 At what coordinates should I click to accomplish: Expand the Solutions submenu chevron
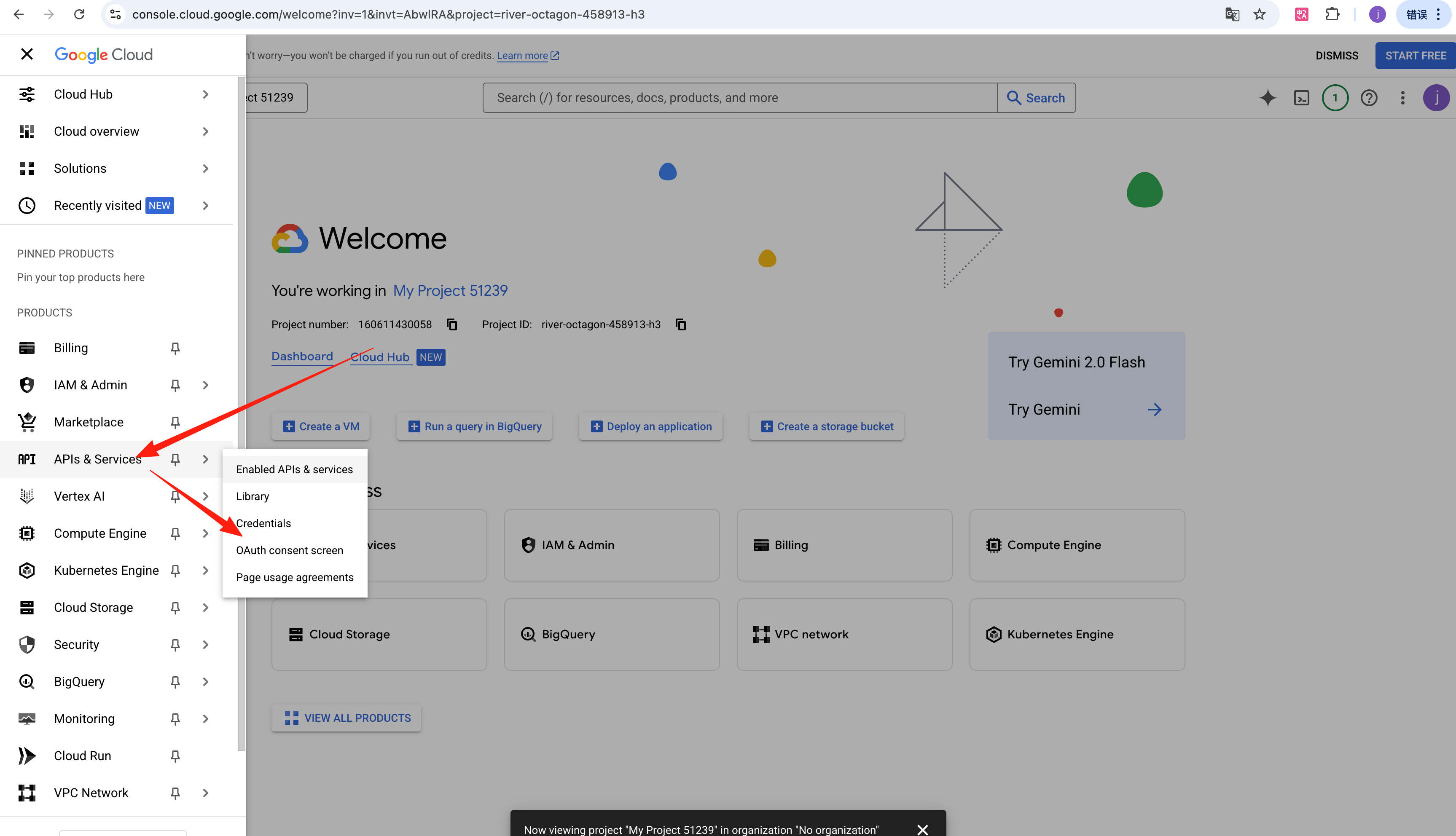tap(206, 168)
